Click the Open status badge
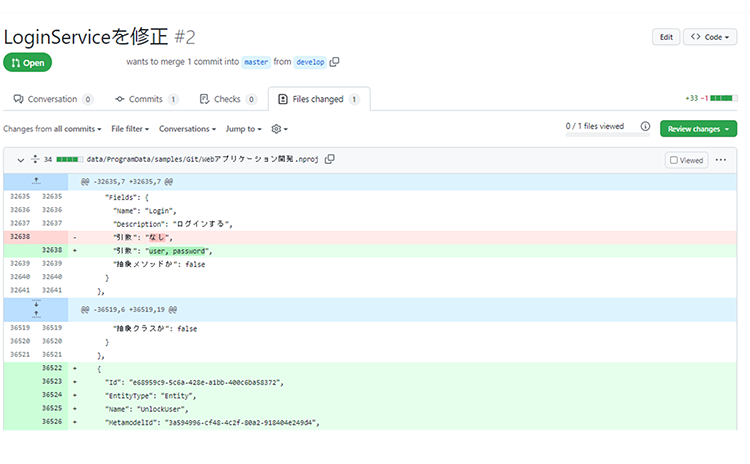Viewport: 750px width, 464px height. [27, 63]
